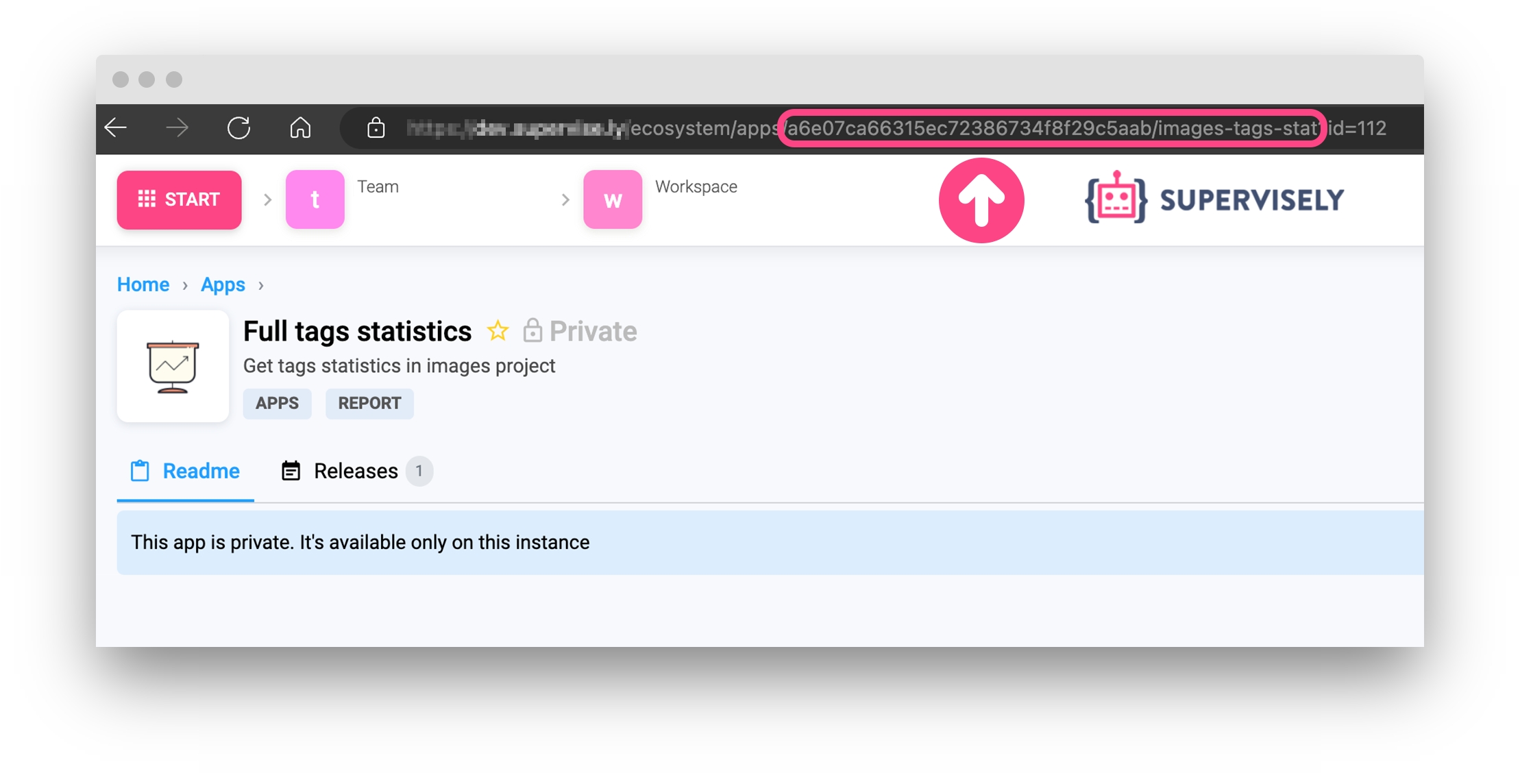This screenshot has width=1520, height=784.
Task: Click the Workspace label text
Action: click(696, 186)
